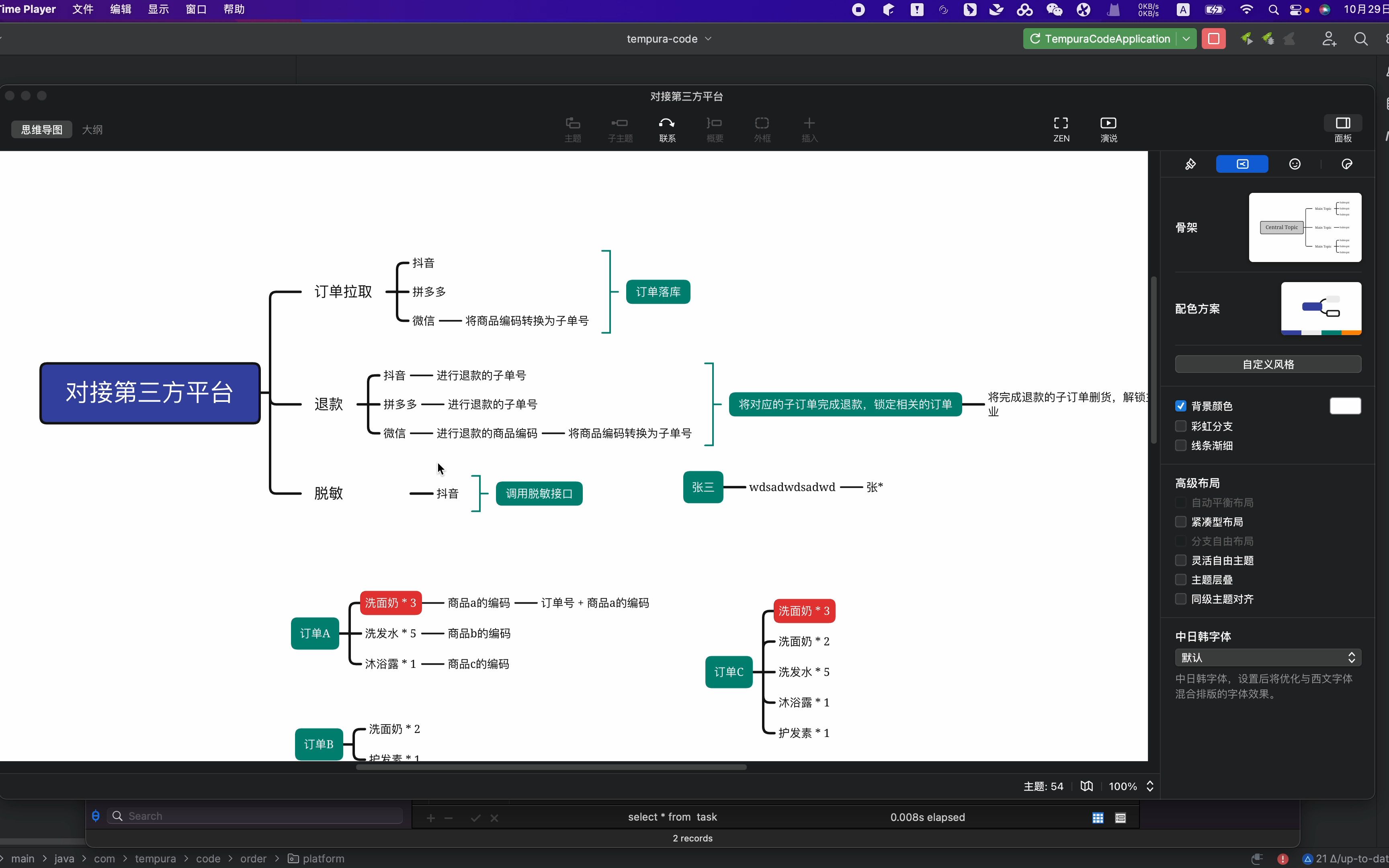Toggle the 分支自由布局 checkbox
The height and width of the screenshot is (868, 1389).
(x=1181, y=541)
